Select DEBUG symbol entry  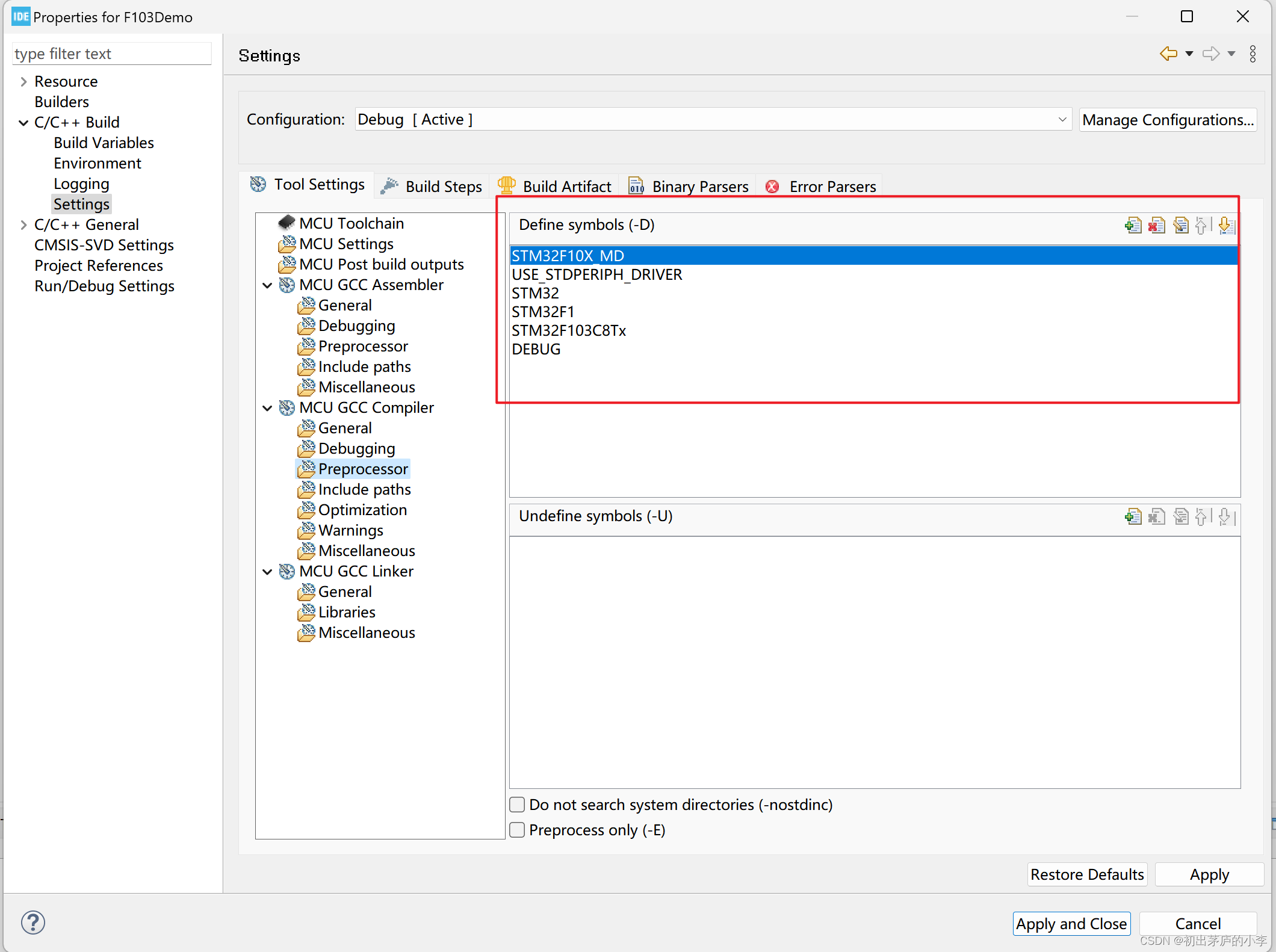pos(873,349)
